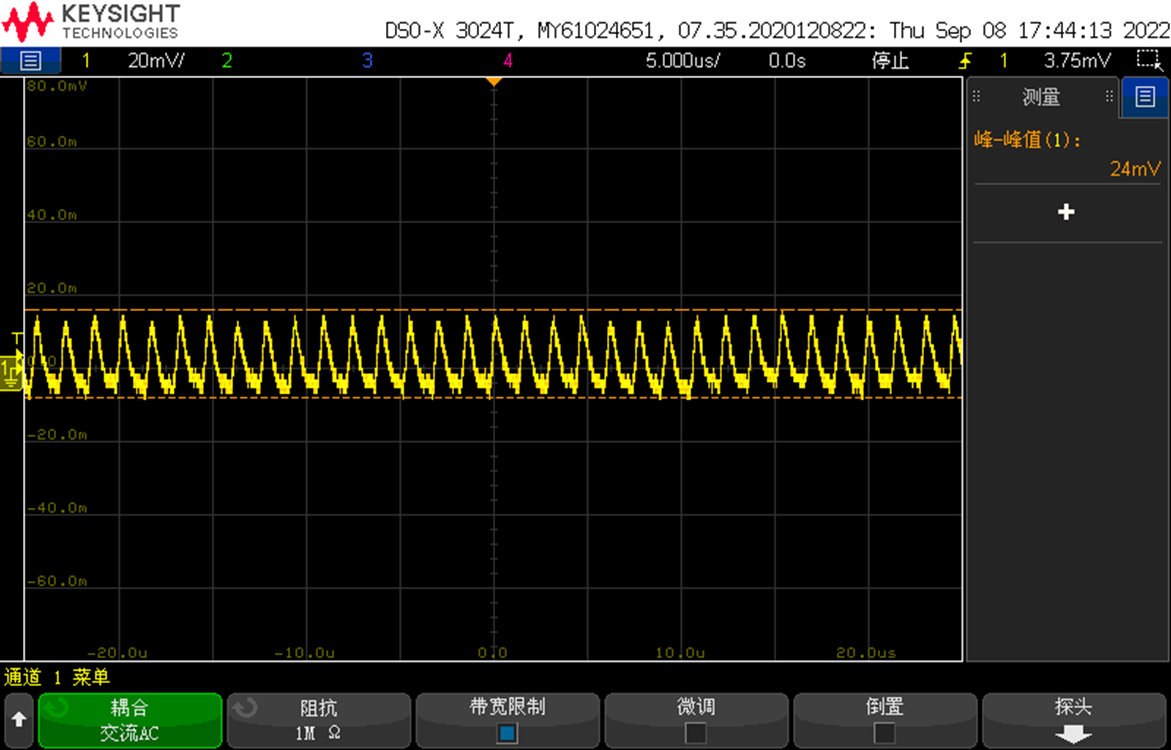Click the Keysight Technologies logo
Image resolution: width=1171 pixels, height=750 pixels.
(91, 22)
